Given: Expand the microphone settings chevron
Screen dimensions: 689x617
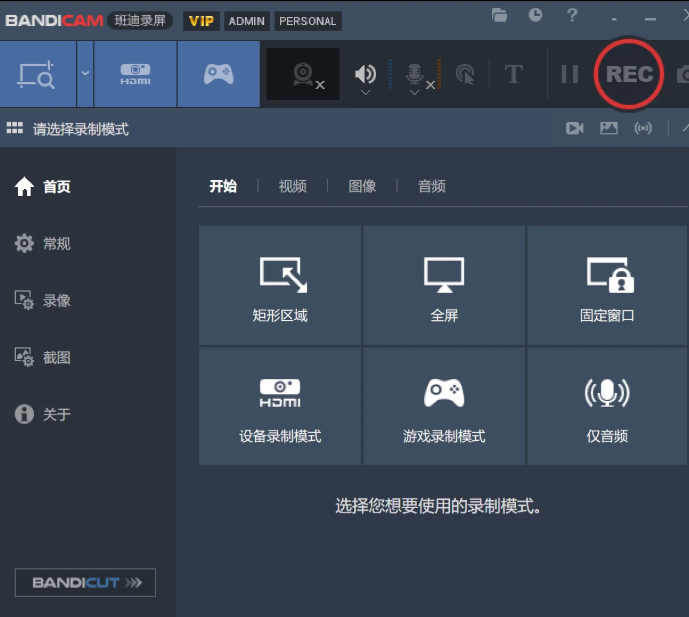Looking at the screenshot, I should [414, 92].
